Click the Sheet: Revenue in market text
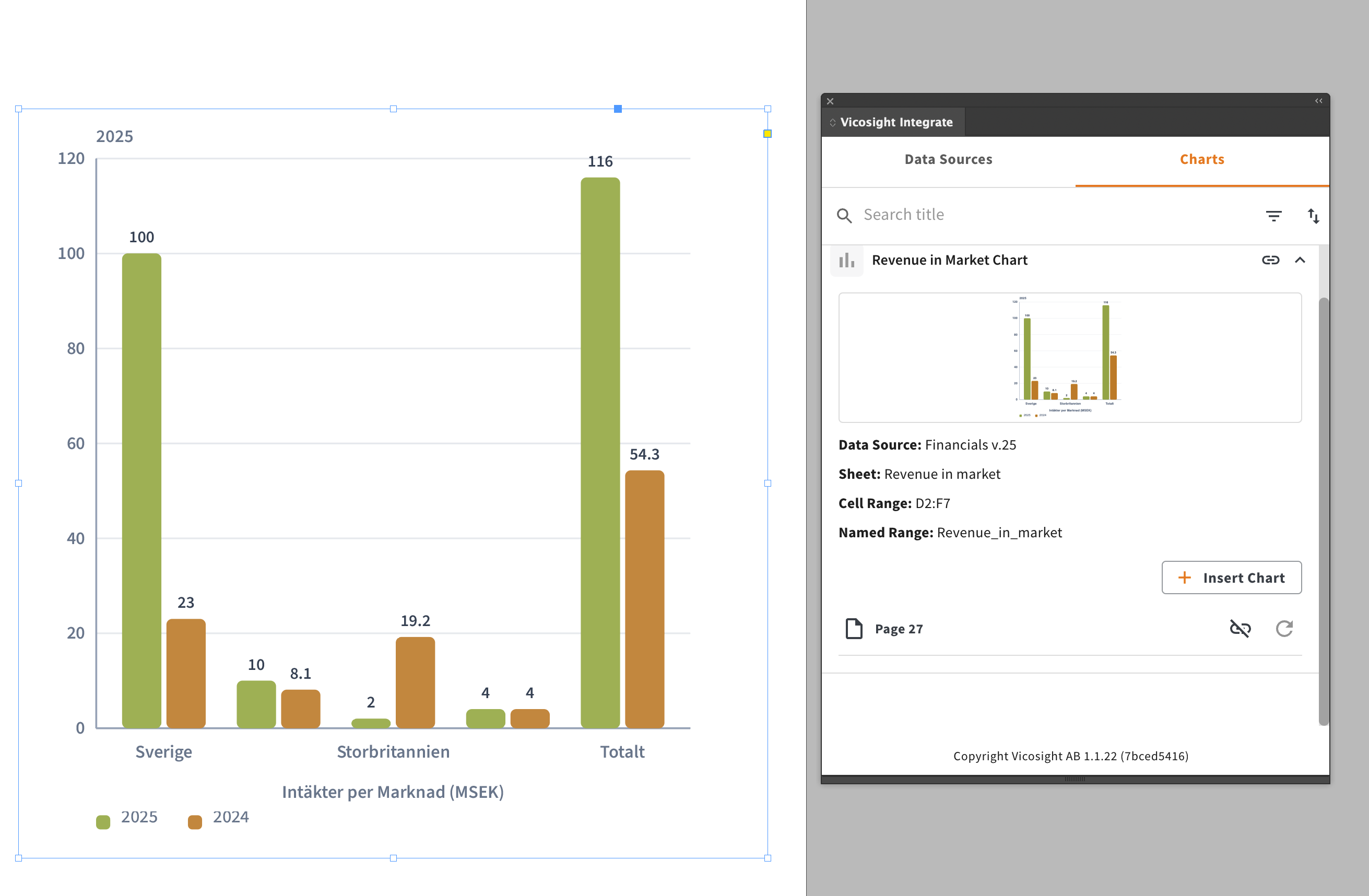 pyautogui.click(x=919, y=474)
